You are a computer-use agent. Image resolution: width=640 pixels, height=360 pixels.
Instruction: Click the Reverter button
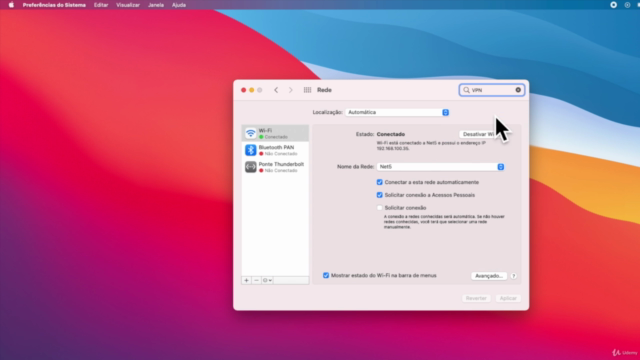click(476, 298)
